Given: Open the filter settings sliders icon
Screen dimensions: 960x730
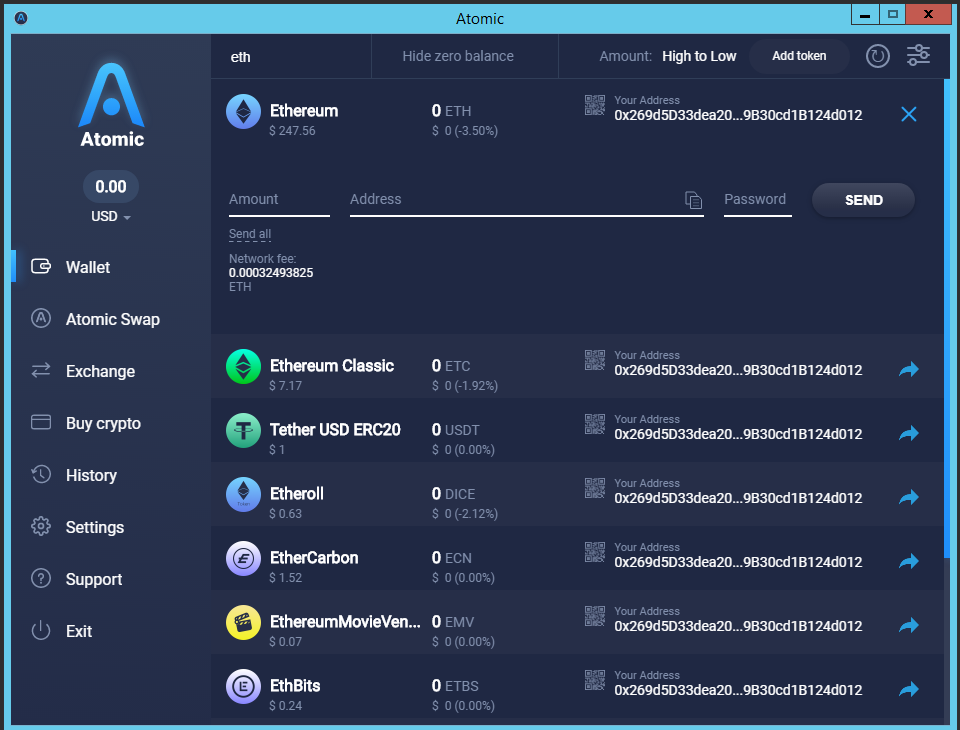Looking at the screenshot, I should [x=918, y=56].
